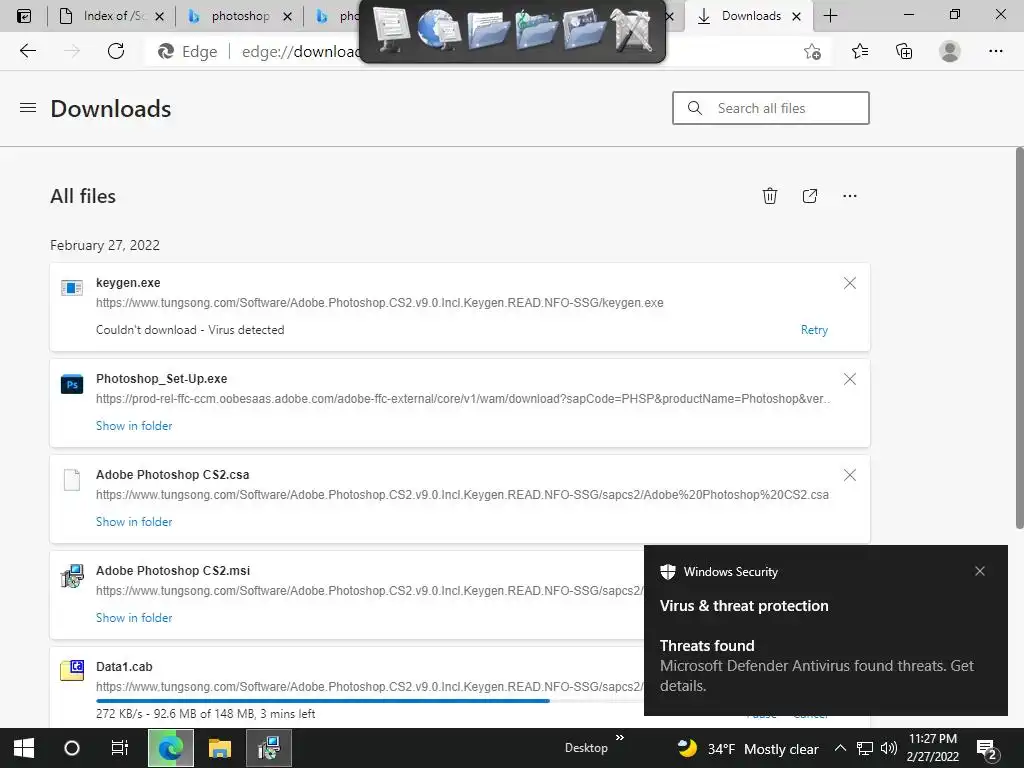Show hidden system tray icons

pos(840,748)
